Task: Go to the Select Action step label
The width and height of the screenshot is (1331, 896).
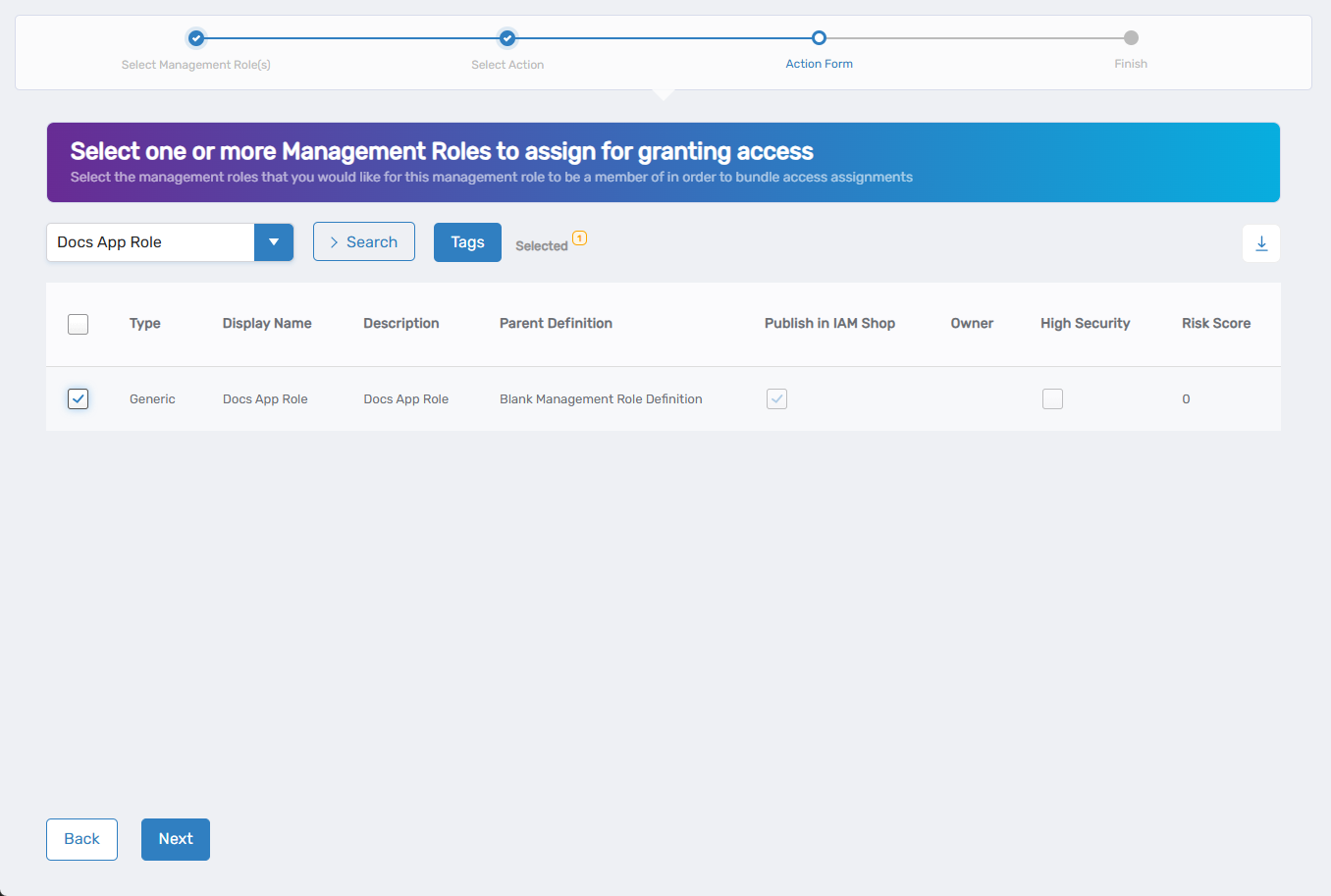Action: 507,63
